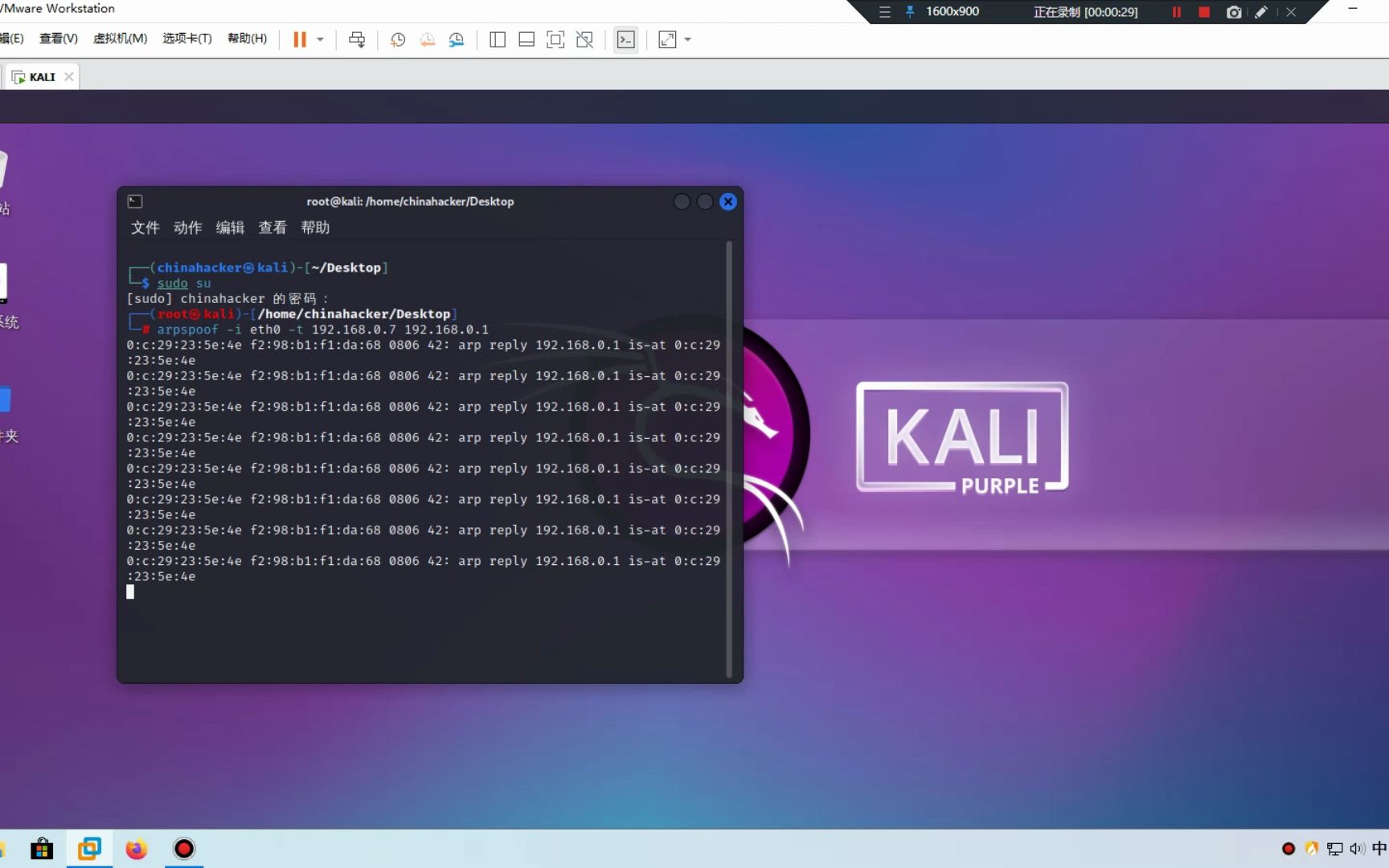Click the terminal scrollbar
1389x868 pixels.
pos(729,458)
